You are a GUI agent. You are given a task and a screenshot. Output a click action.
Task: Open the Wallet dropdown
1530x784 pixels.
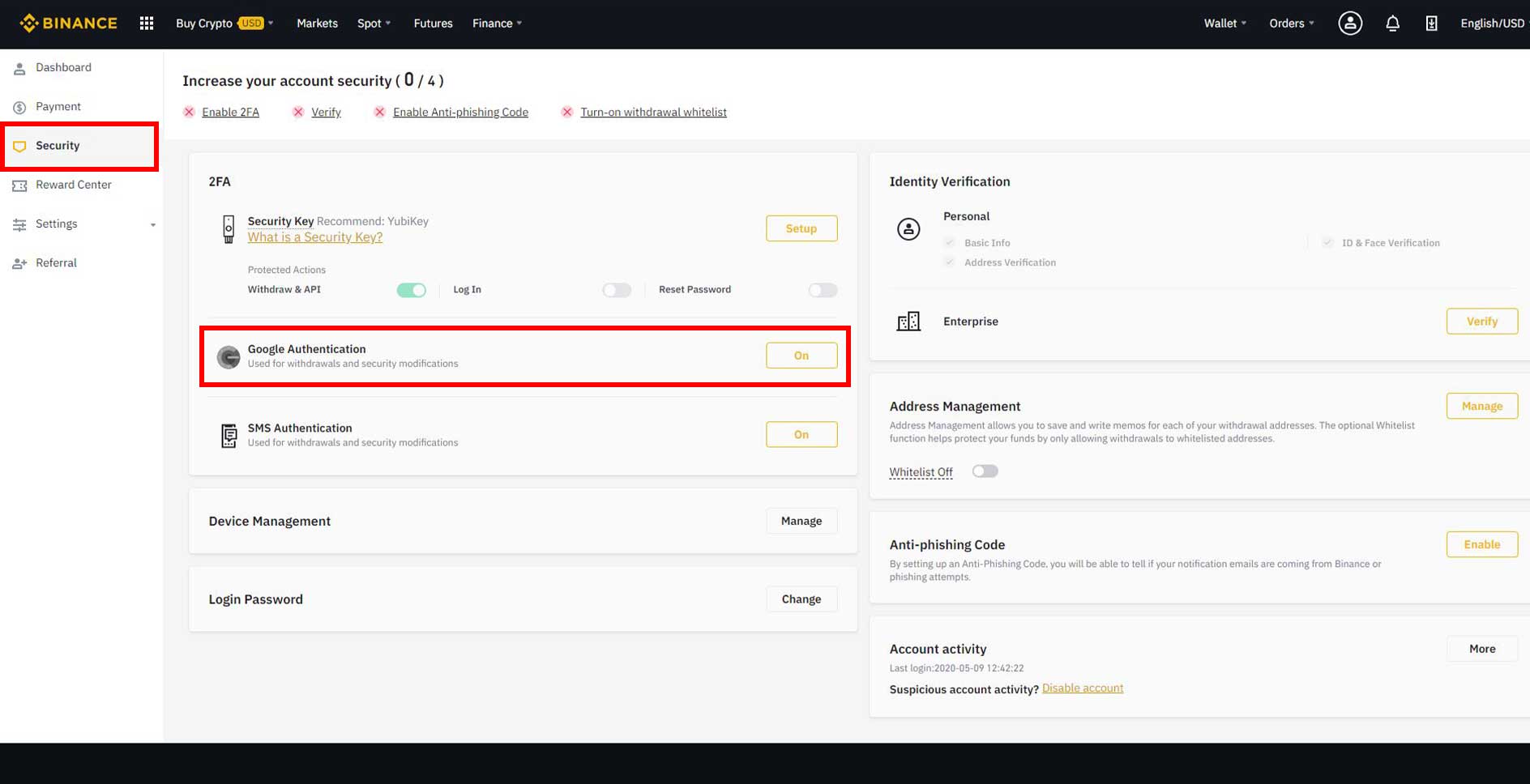click(x=1225, y=23)
